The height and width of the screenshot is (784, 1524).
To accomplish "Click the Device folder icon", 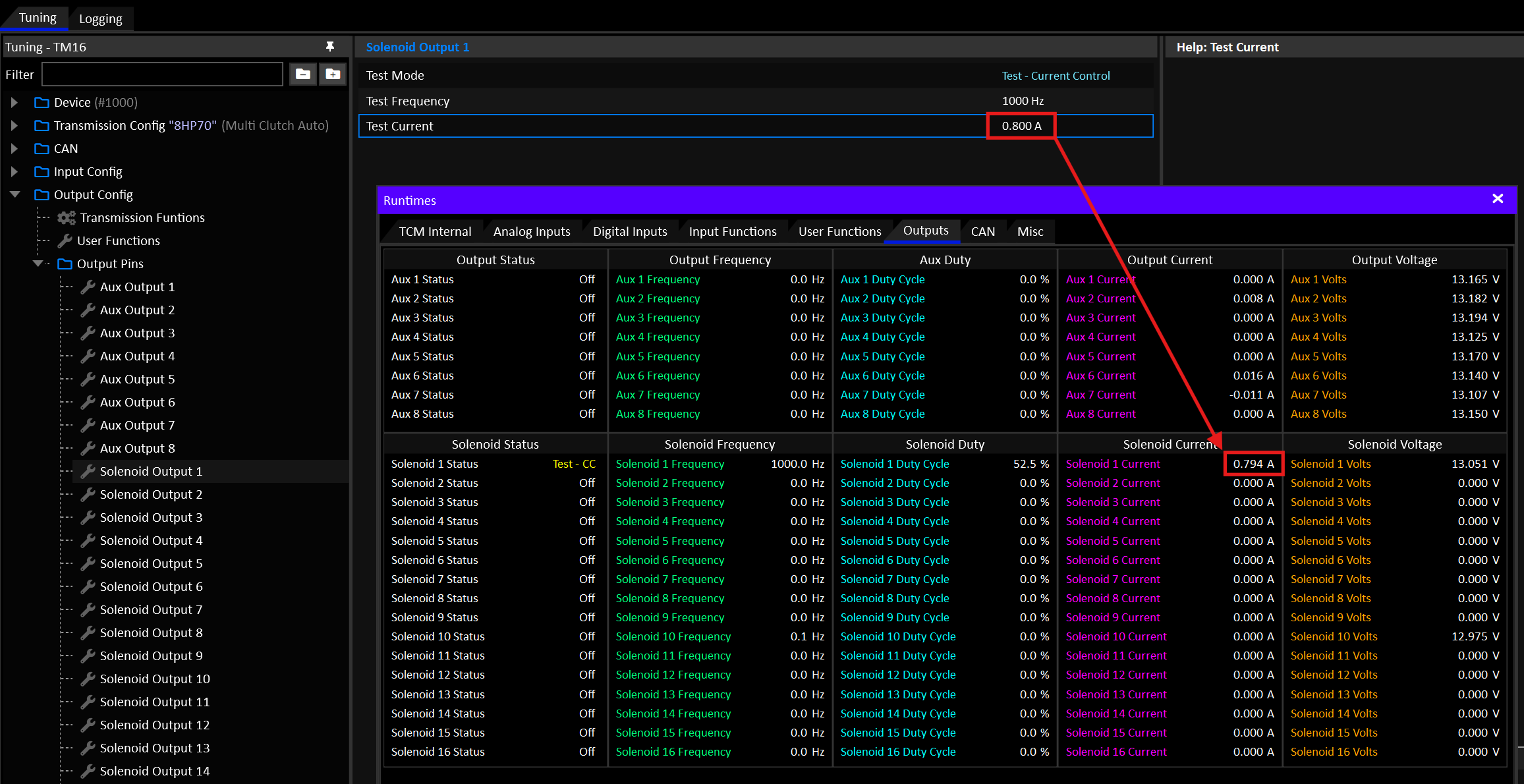I will 42,102.
